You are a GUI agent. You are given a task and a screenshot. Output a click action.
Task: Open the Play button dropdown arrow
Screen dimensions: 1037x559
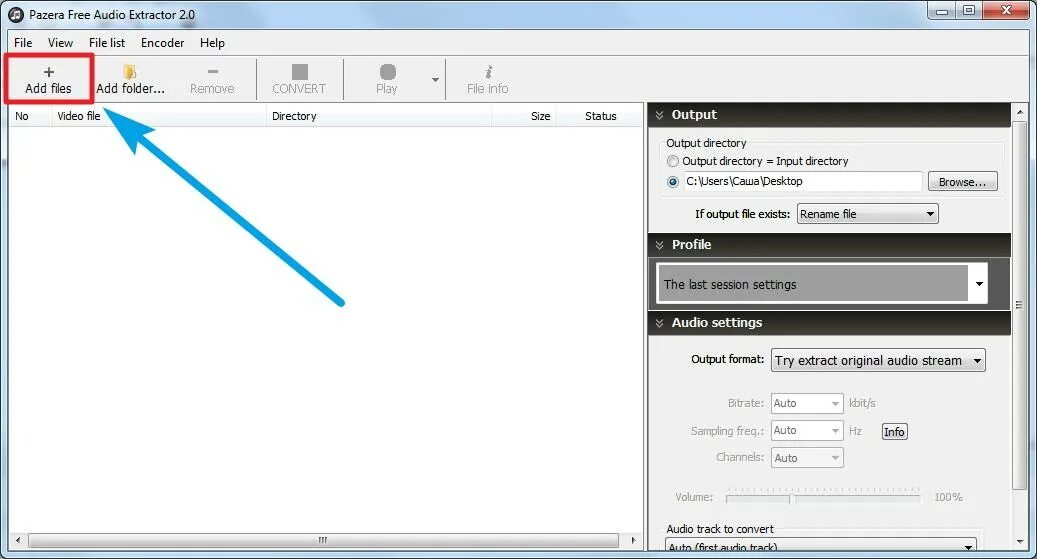(435, 80)
